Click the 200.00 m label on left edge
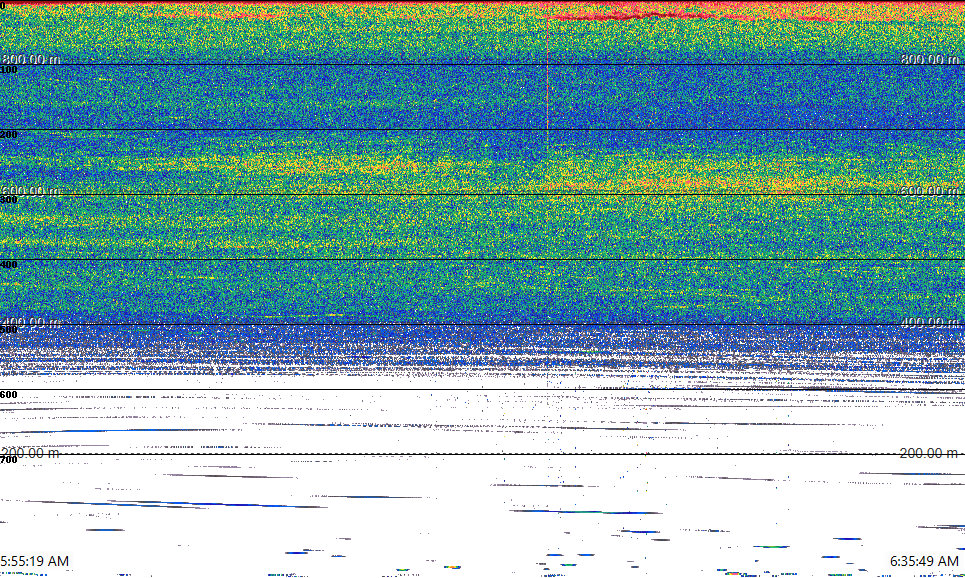 coord(31,453)
